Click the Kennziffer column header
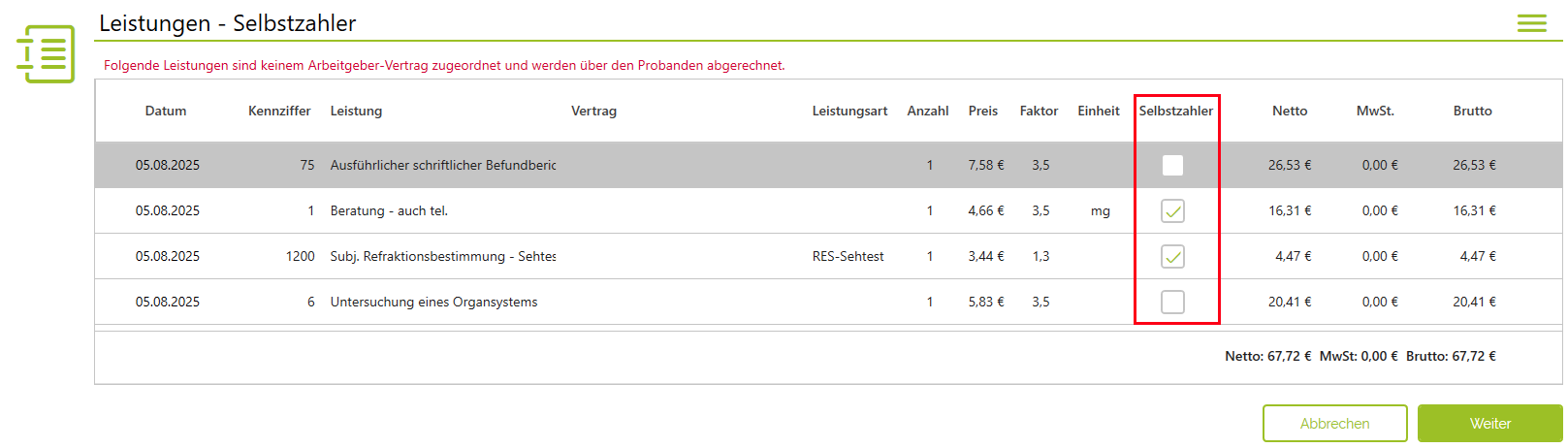The width and height of the screenshot is (1568, 448). point(279,112)
